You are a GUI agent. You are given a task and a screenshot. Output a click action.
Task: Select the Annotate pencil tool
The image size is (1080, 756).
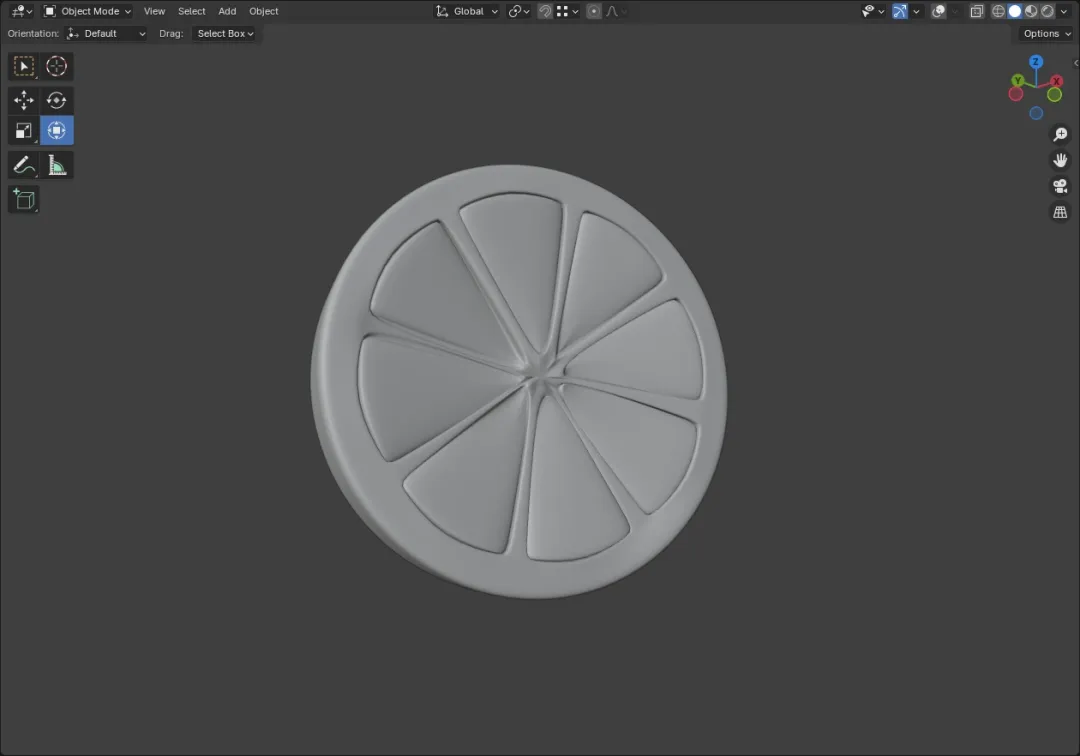23,165
